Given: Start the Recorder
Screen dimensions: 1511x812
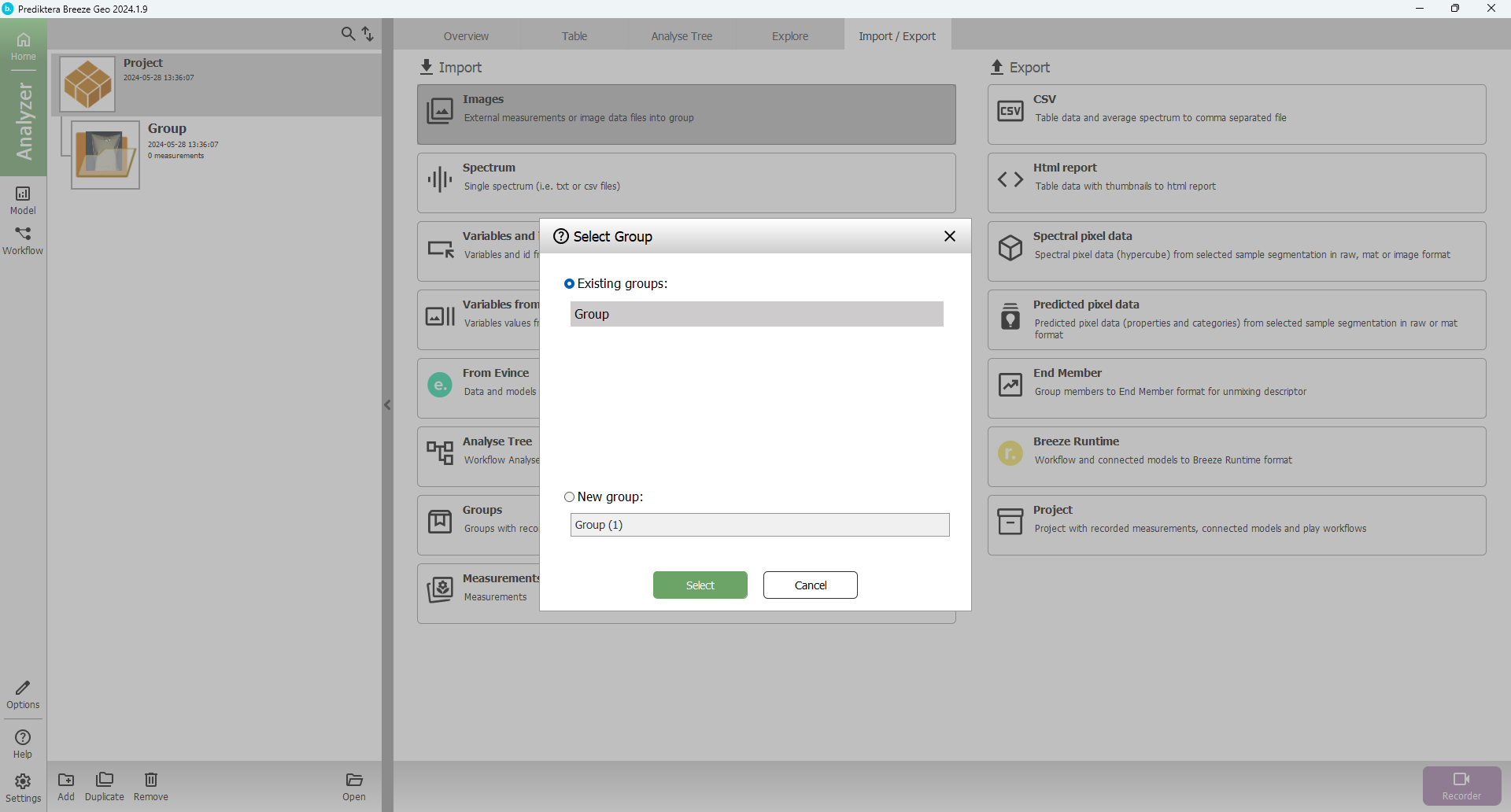Looking at the screenshot, I should pos(1461,785).
